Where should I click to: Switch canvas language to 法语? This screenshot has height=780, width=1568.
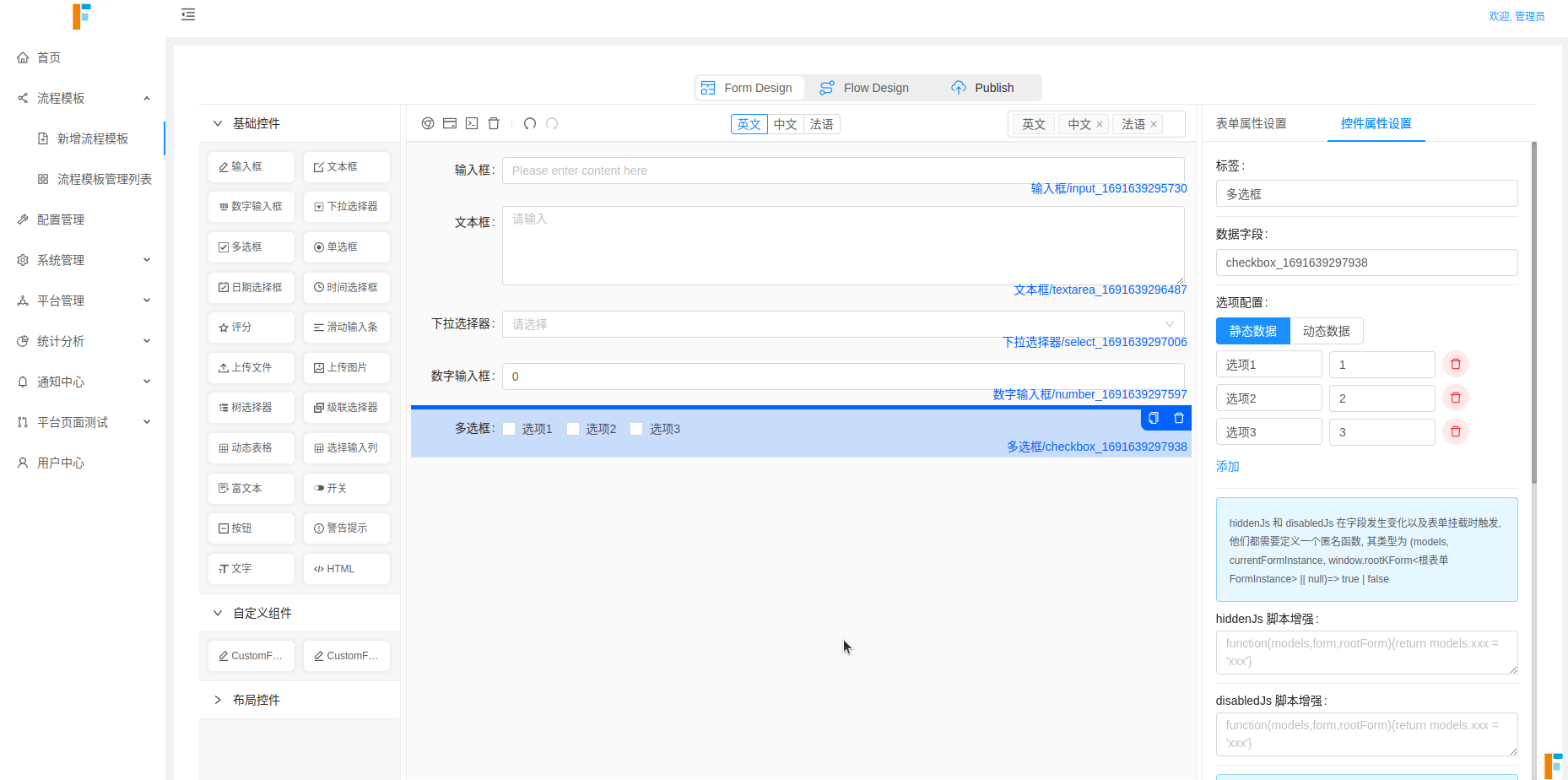(822, 124)
